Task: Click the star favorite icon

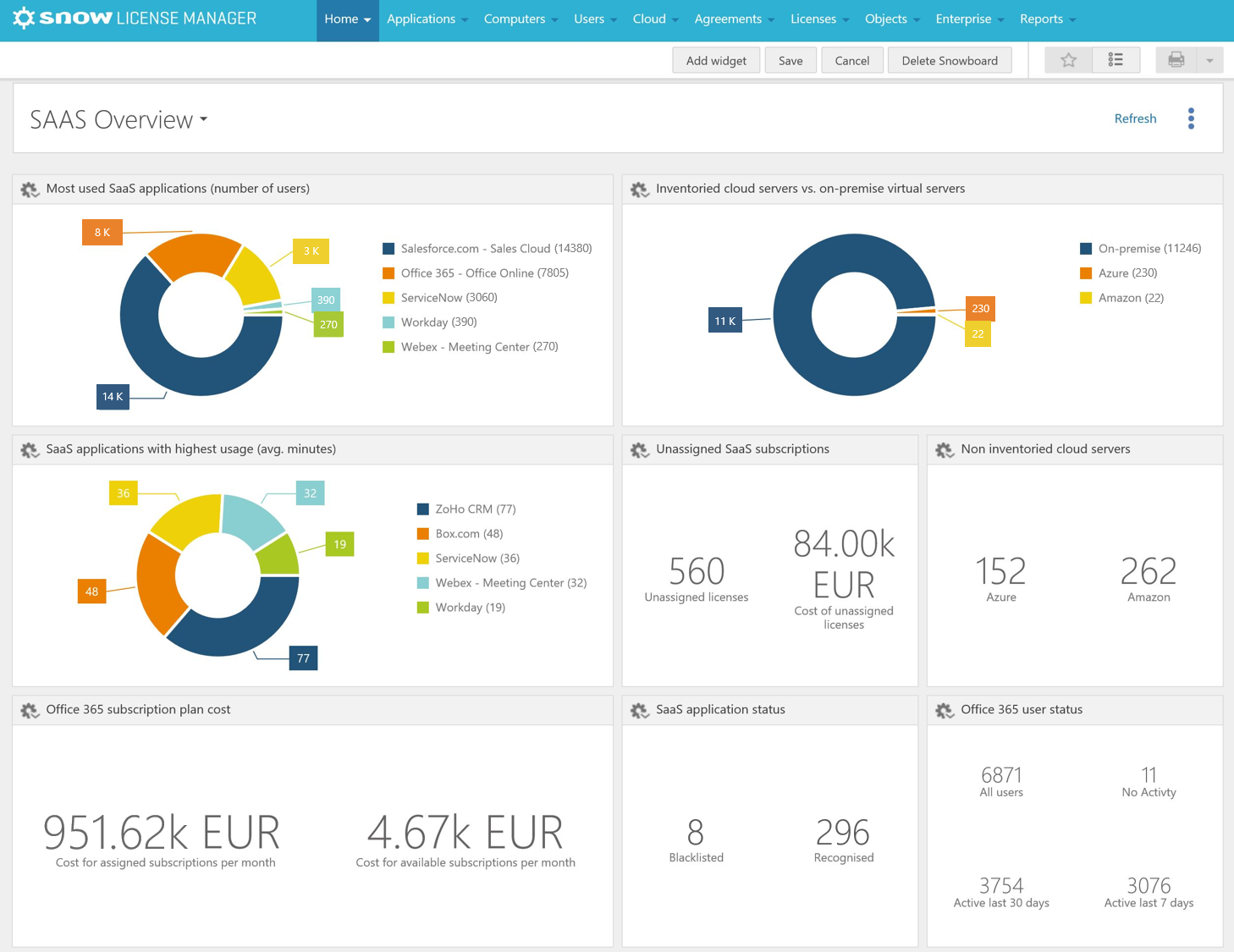Action: click(x=1068, y=60)
